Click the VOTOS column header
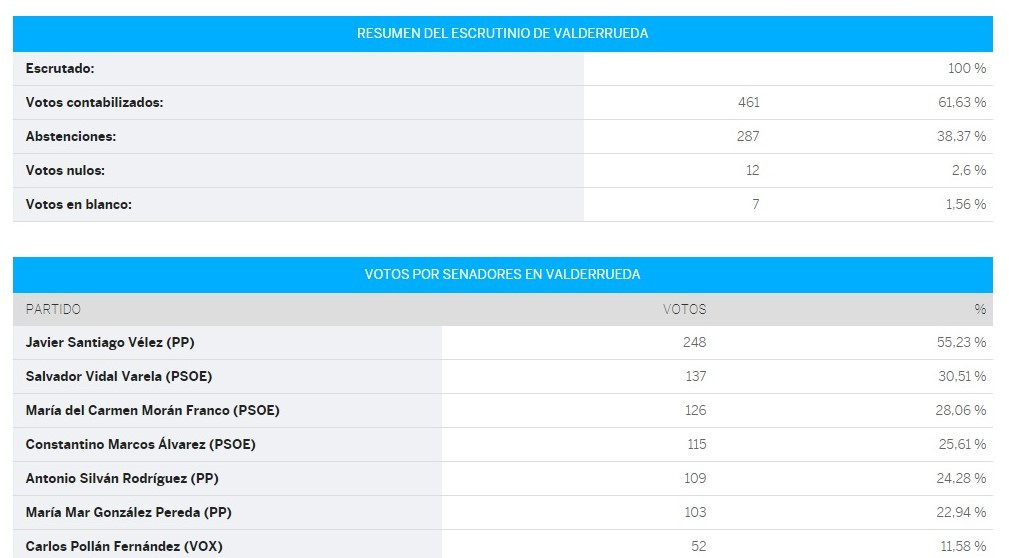This screenshot has height=558, width=1009. 685,310
